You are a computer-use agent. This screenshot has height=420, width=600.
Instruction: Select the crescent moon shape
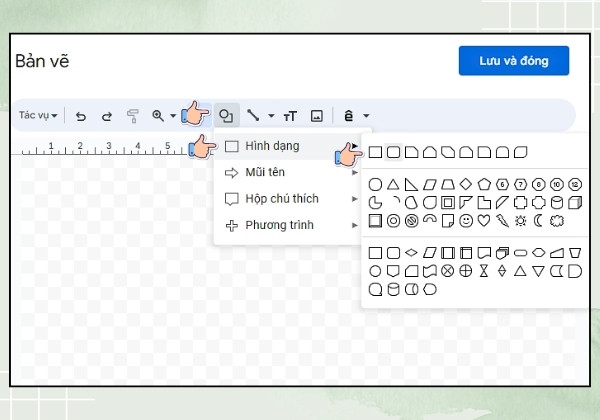click(x=538, y=221)
